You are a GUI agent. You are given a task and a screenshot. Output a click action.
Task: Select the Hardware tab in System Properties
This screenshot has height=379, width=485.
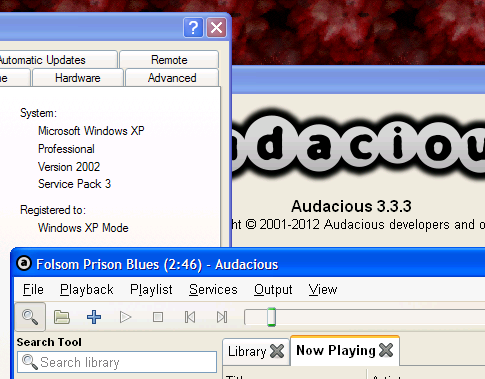(x=78, y=78)
